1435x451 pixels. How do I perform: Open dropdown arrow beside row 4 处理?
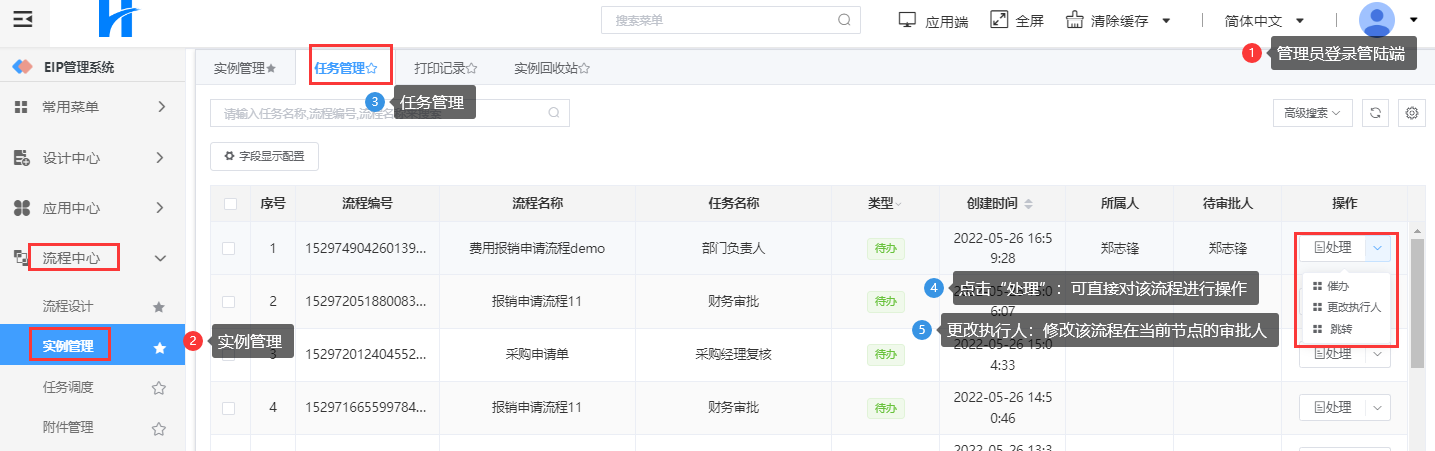pyautogui.click(x=1377, y=408)
